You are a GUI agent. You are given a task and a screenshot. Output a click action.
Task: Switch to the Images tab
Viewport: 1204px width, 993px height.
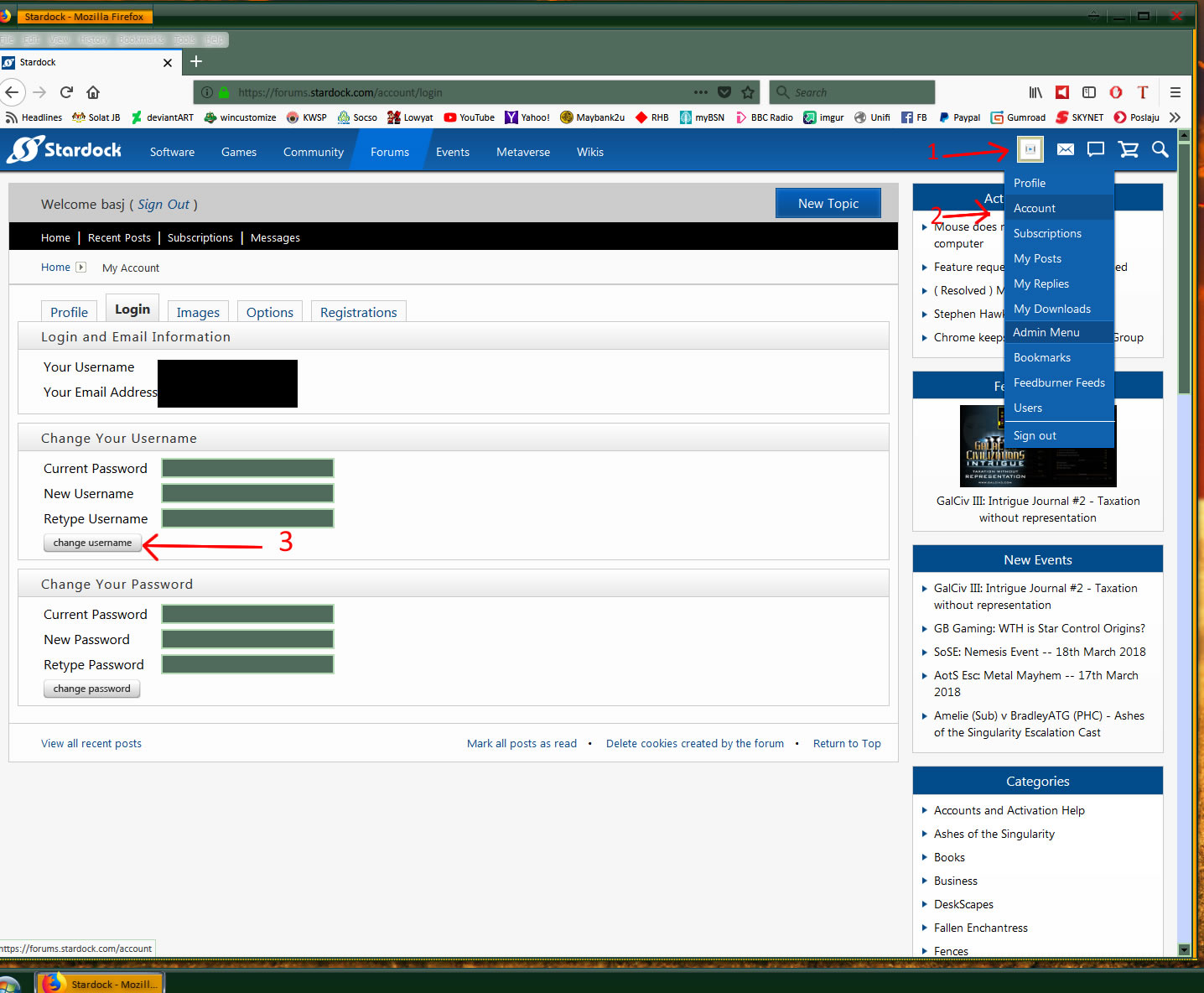pos(198,312)
